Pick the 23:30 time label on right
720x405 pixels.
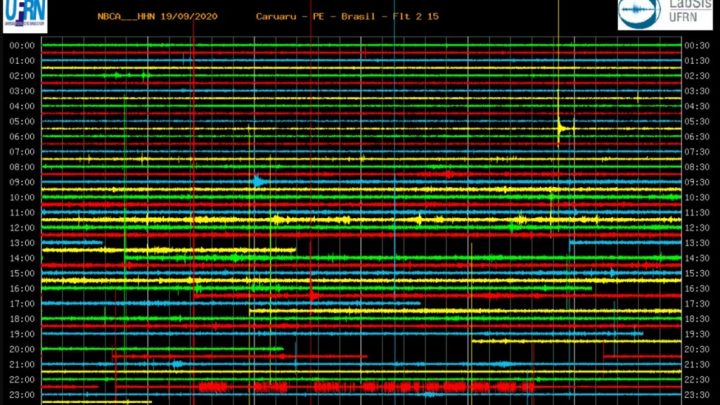pyautogui.click(x=696, y=395)
